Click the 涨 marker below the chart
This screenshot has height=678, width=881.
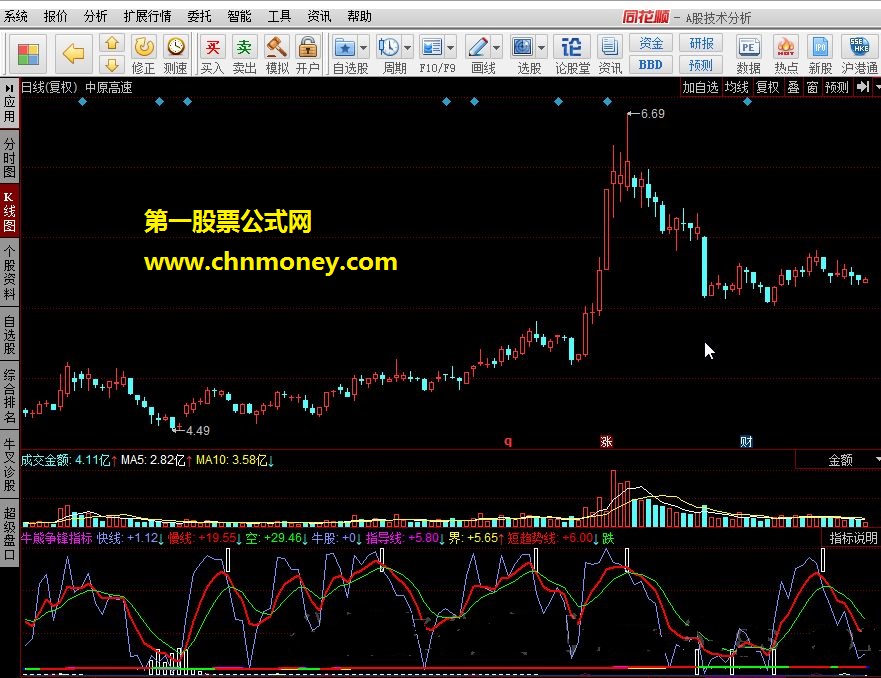pos(606,442)
